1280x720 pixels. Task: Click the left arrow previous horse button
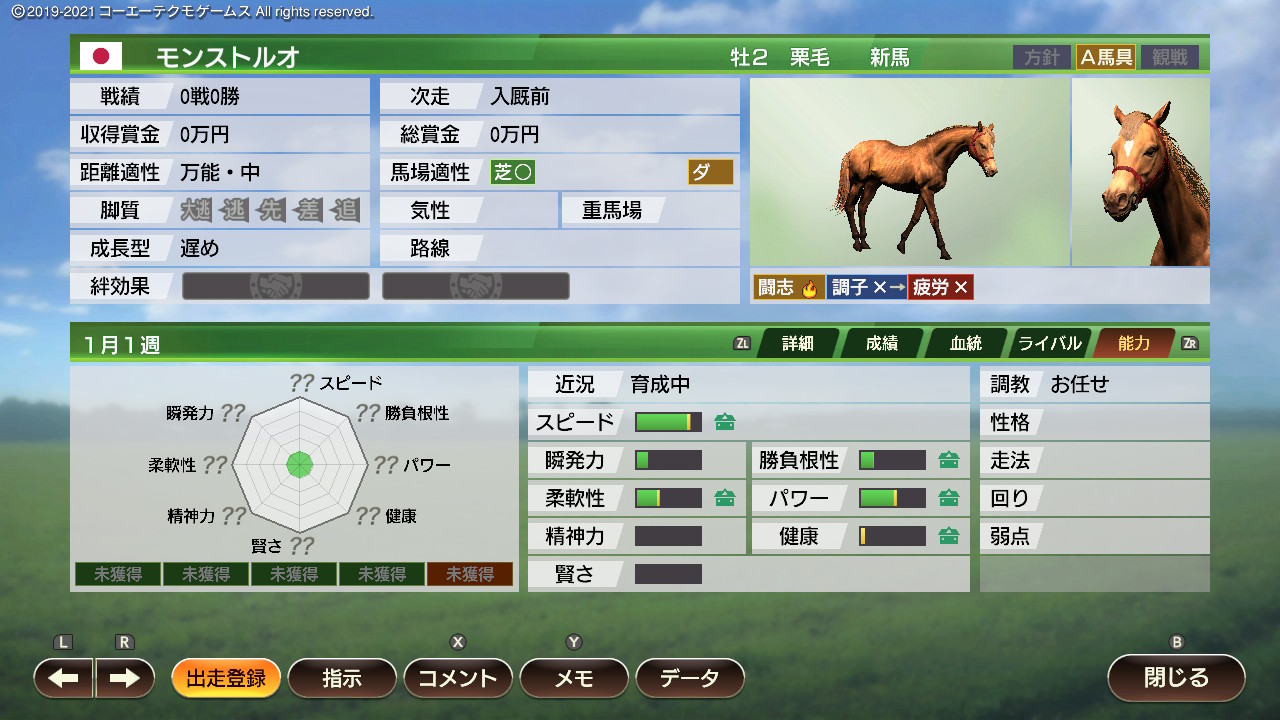tap(64, 678)
